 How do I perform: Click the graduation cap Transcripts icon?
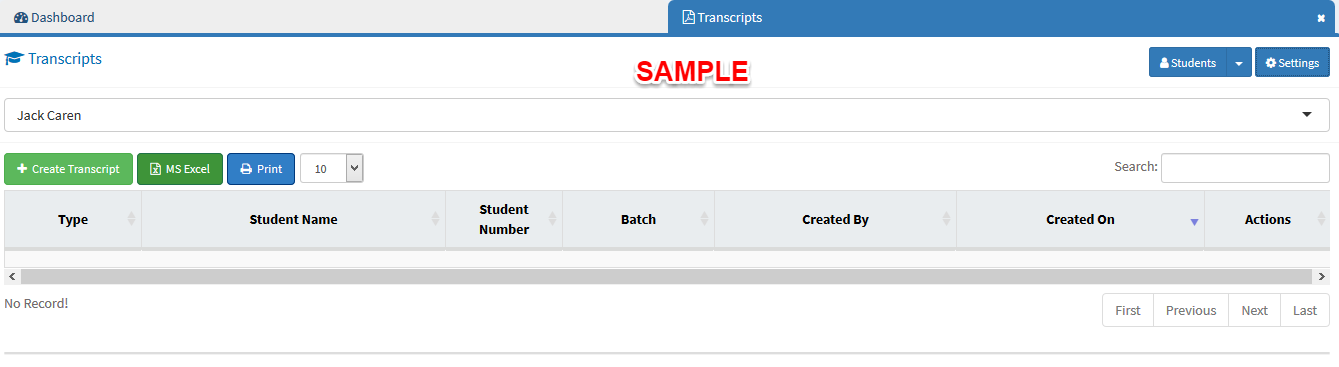(14, 59)
